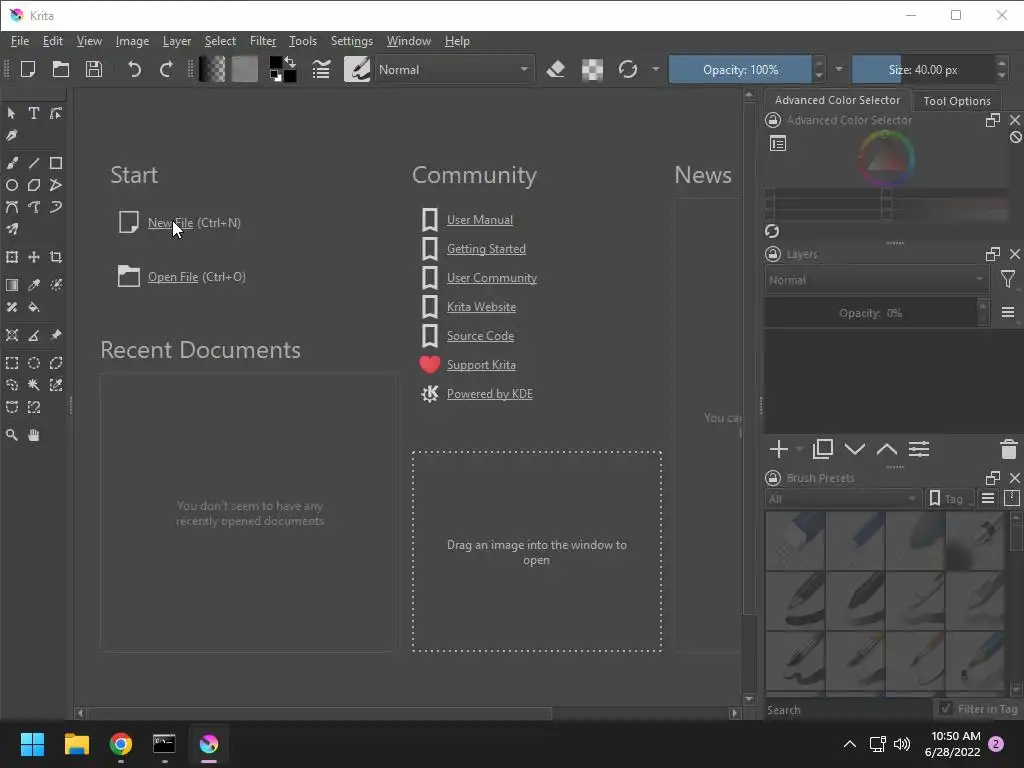
Task: Click the Save document toolbar icon
Action: [x=94, y=69]
